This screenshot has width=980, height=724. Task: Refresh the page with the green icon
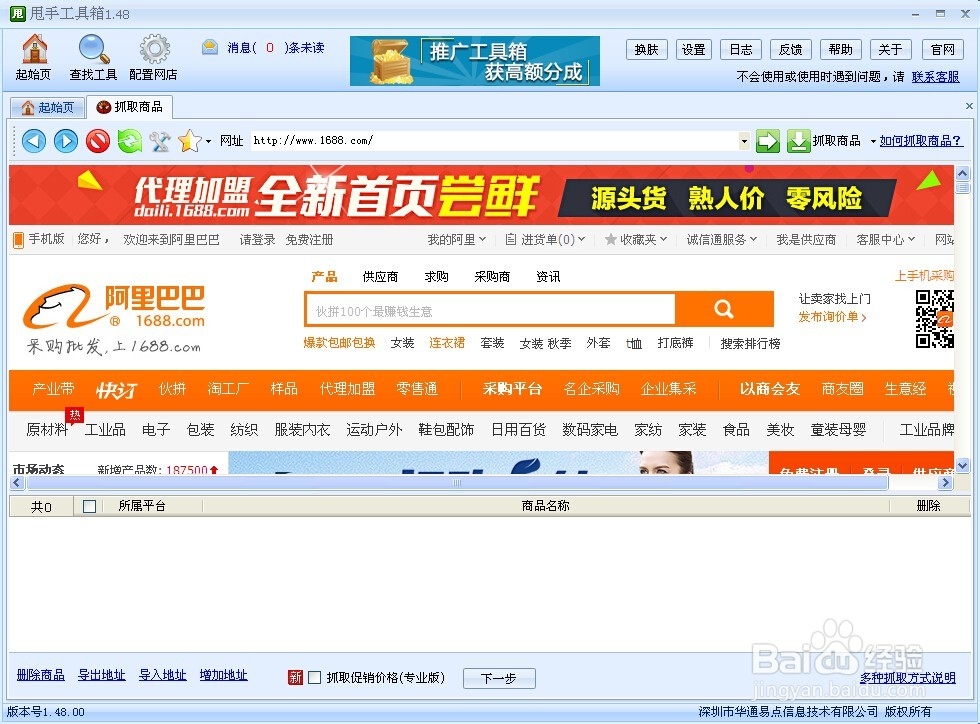pyautogui.click(x=129, y=141)
